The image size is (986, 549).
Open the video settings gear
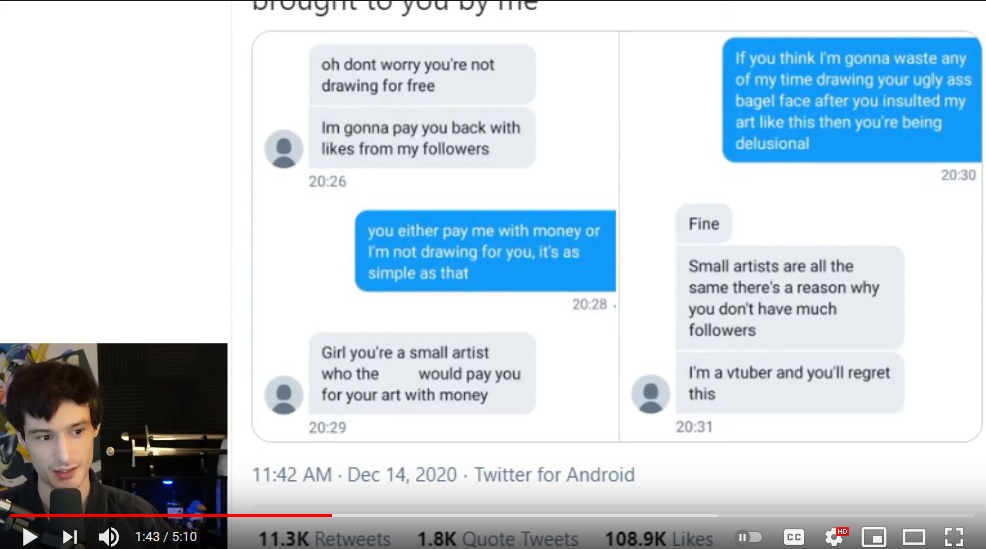click(x=836, y=536)
